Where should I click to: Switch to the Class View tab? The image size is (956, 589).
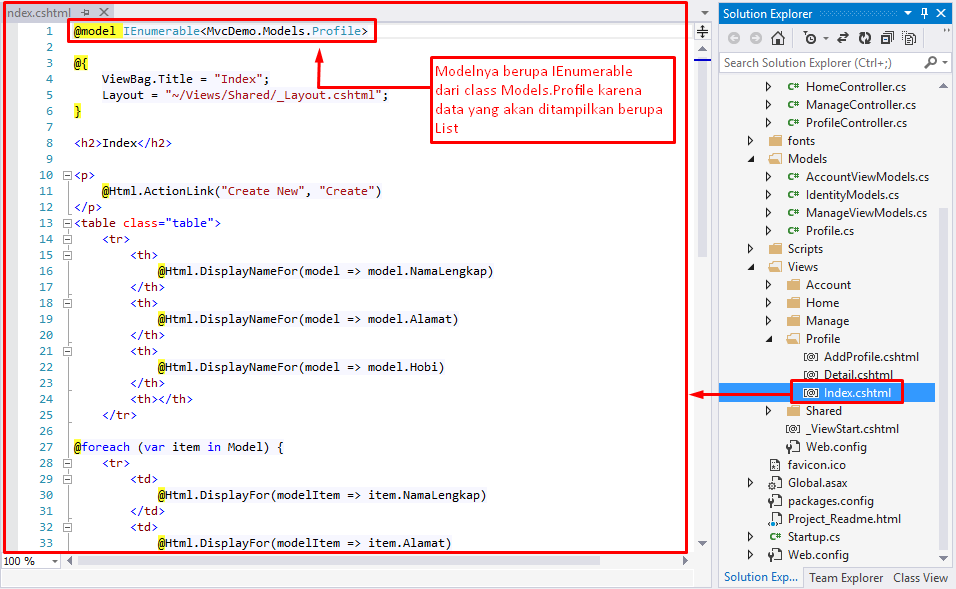[x=919, y=577]
